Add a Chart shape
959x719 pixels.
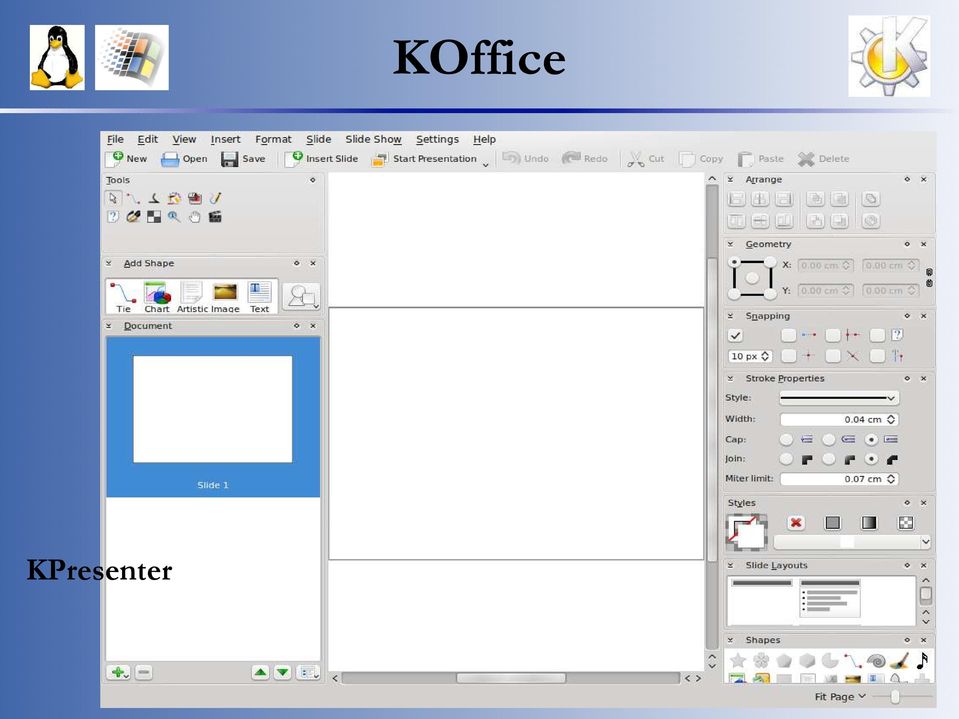157,297
